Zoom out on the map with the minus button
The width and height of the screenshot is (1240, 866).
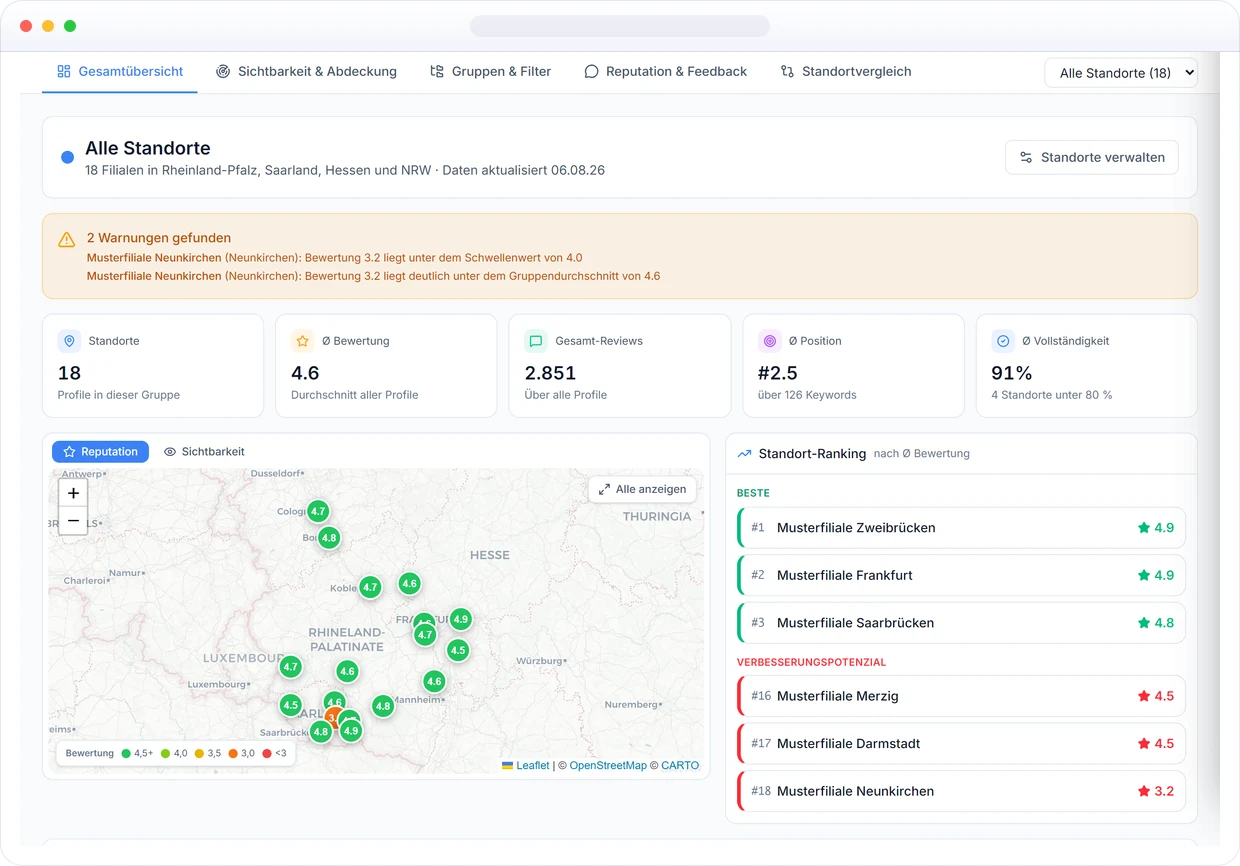[73, 521]
